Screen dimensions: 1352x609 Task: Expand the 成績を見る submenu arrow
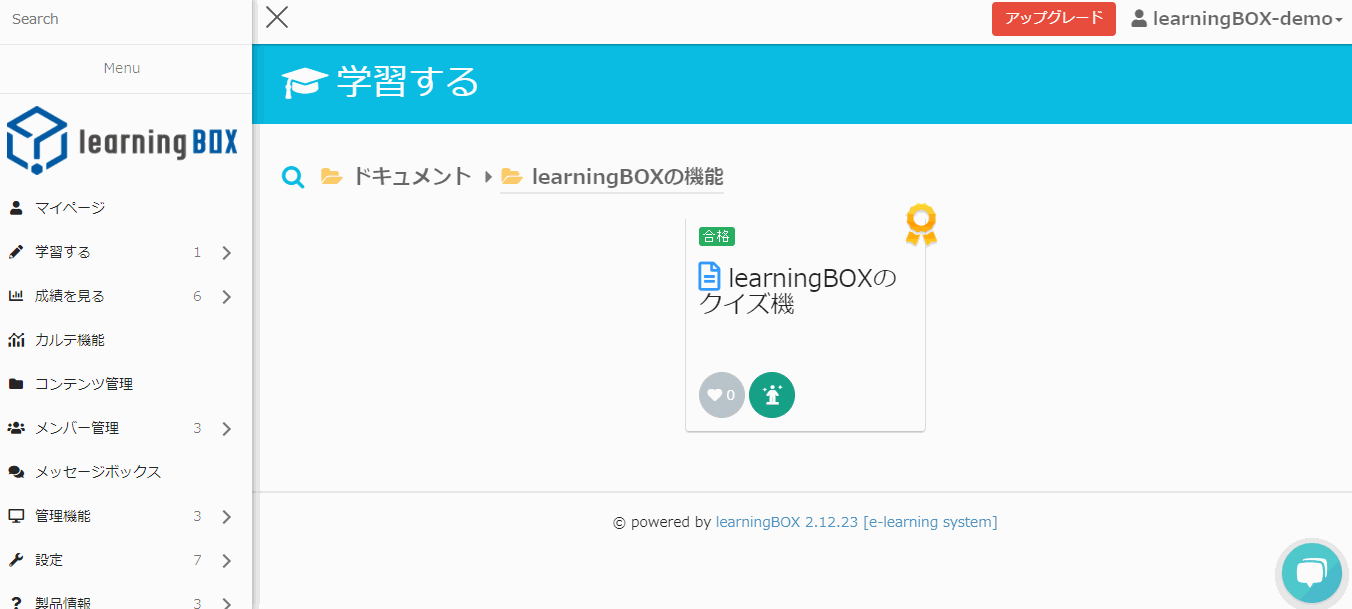tap(226, 297)
